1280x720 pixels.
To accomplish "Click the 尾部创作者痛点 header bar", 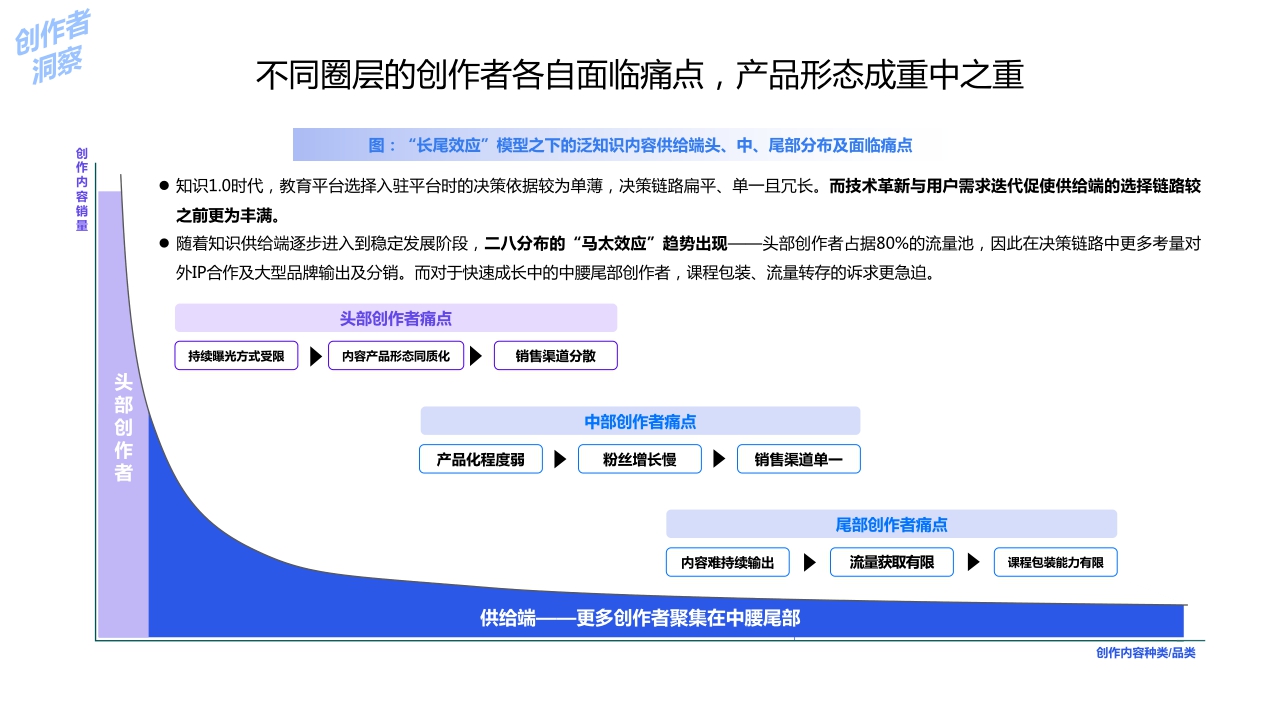I will tap(892, 524).
